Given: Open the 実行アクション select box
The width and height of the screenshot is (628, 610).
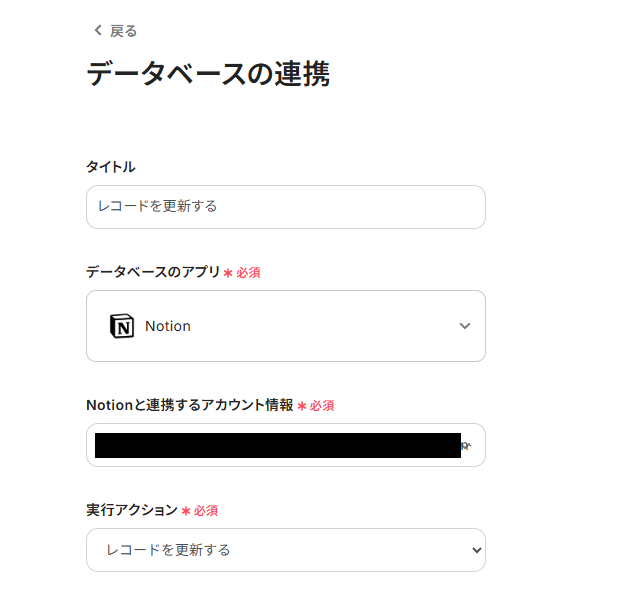Looking at the screenshot, I should 285,550.
